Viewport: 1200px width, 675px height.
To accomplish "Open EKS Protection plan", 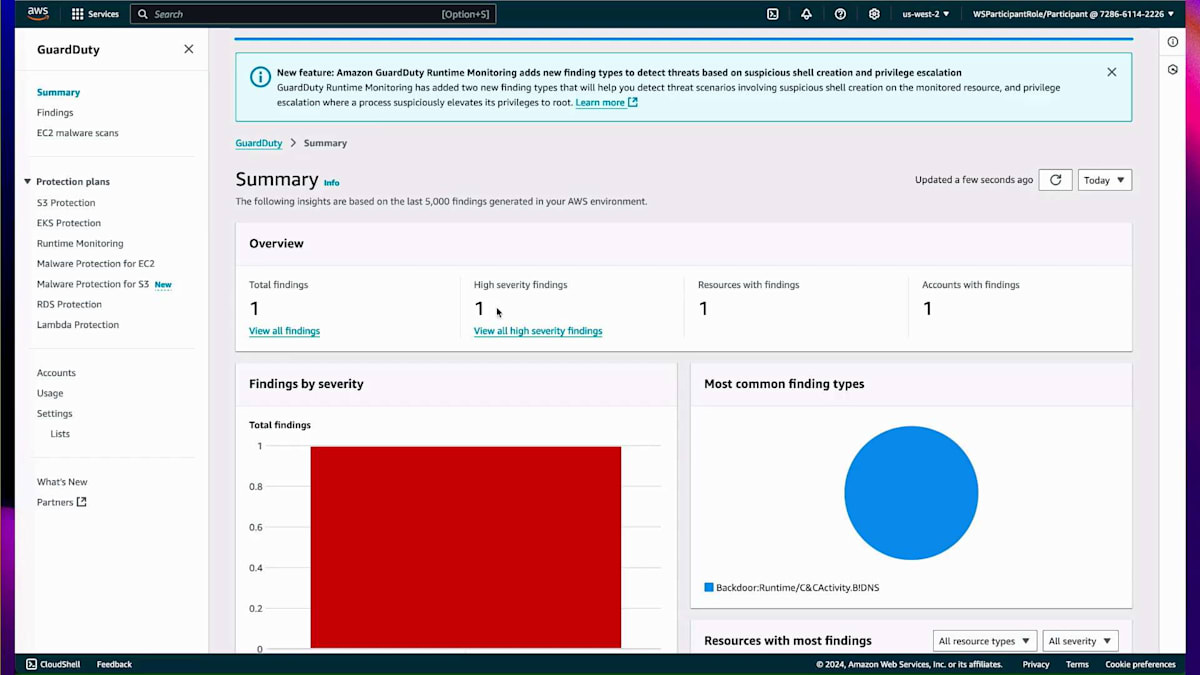I will point(69,223).
